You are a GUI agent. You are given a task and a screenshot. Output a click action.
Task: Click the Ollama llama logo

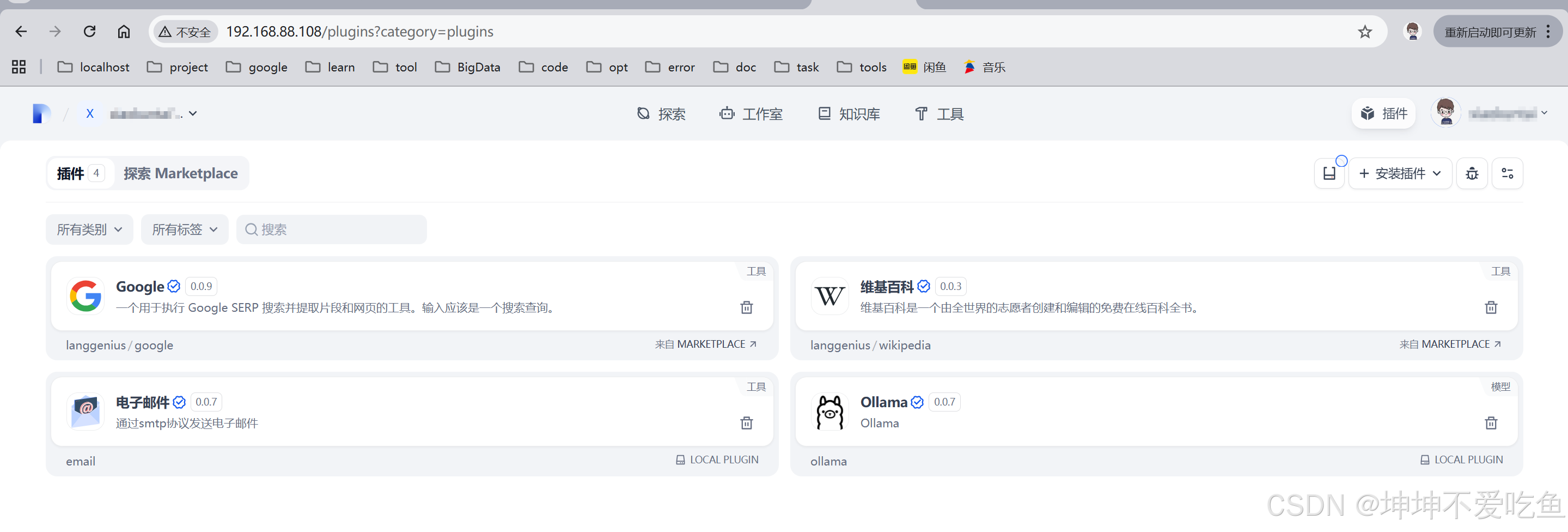pyautogui.click(x=829, y=412)
